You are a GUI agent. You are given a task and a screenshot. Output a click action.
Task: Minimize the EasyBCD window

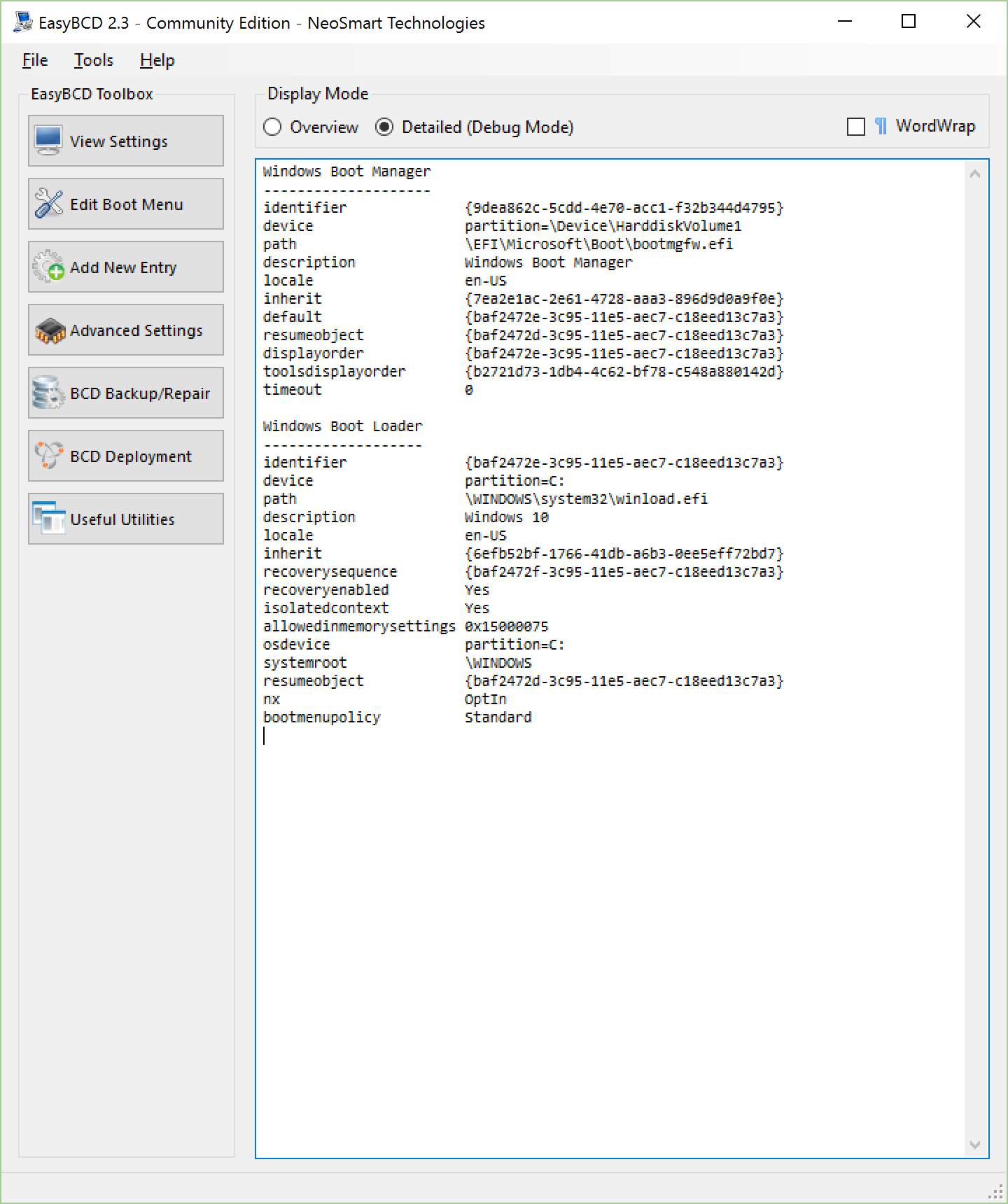(x=845, y=22)
